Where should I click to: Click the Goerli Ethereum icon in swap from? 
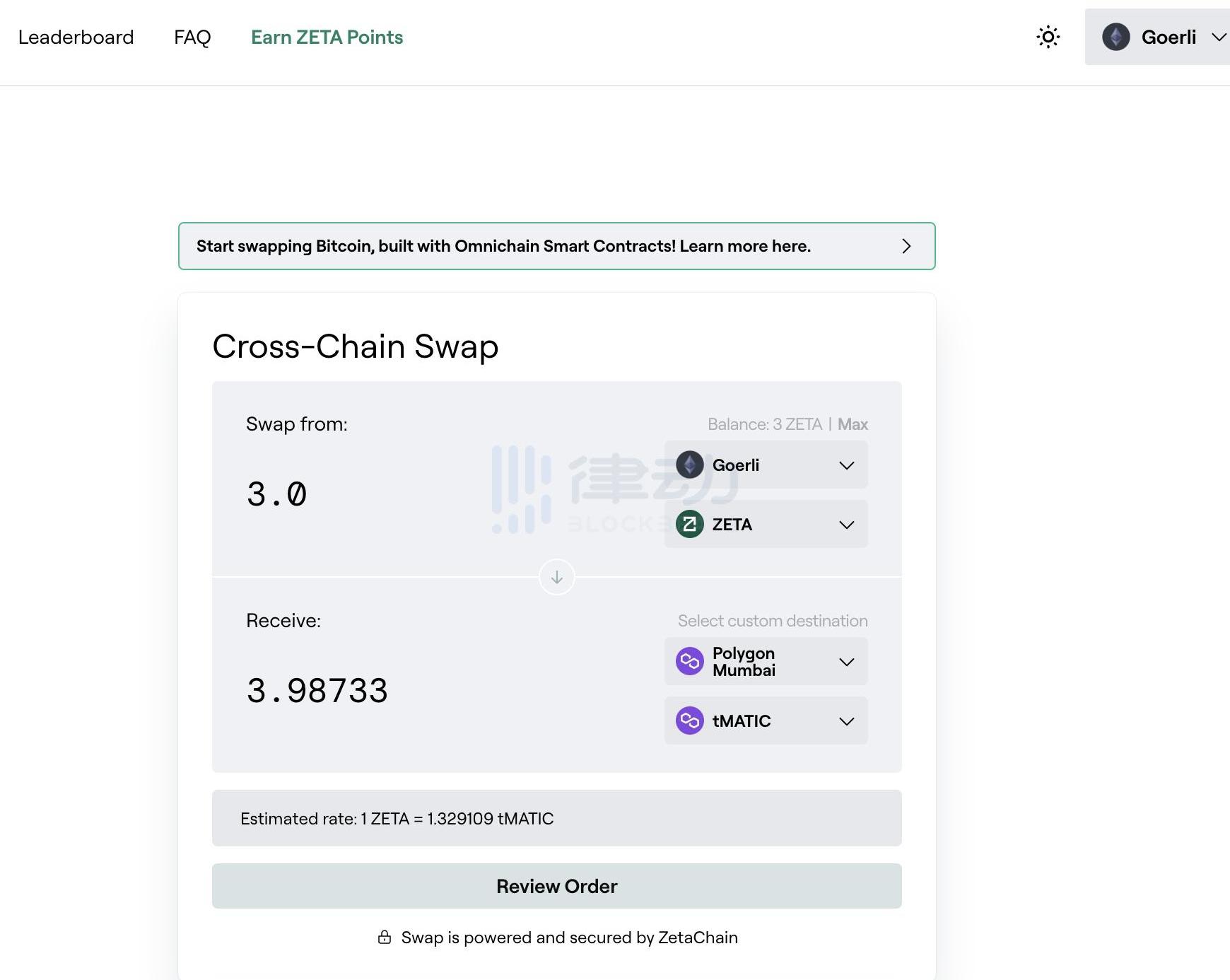689,465
